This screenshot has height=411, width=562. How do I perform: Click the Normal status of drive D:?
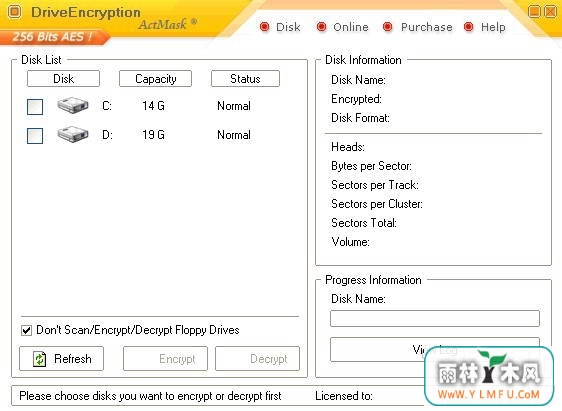(x=234, y=135)
